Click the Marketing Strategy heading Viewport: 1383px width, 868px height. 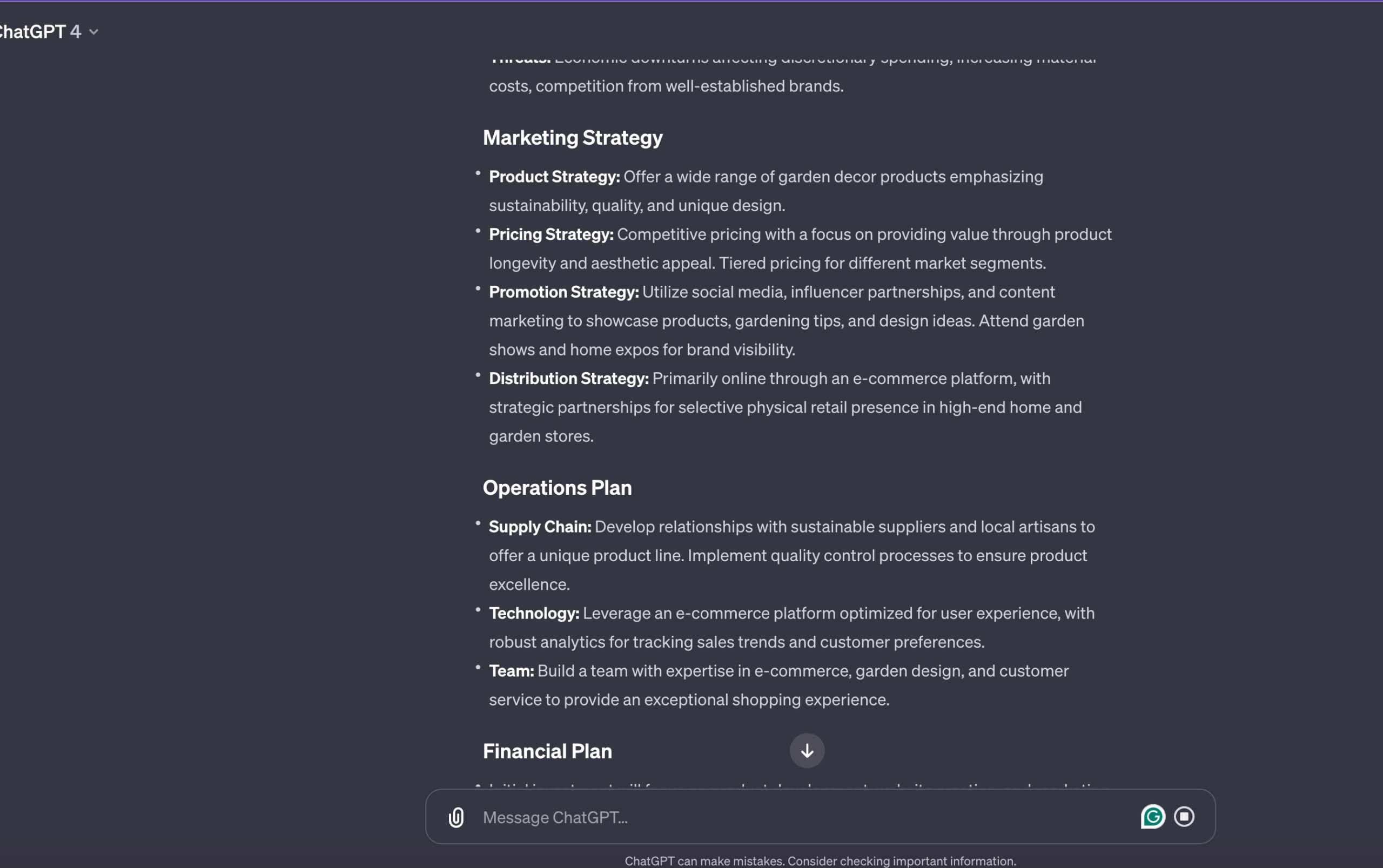pos(572,138)
